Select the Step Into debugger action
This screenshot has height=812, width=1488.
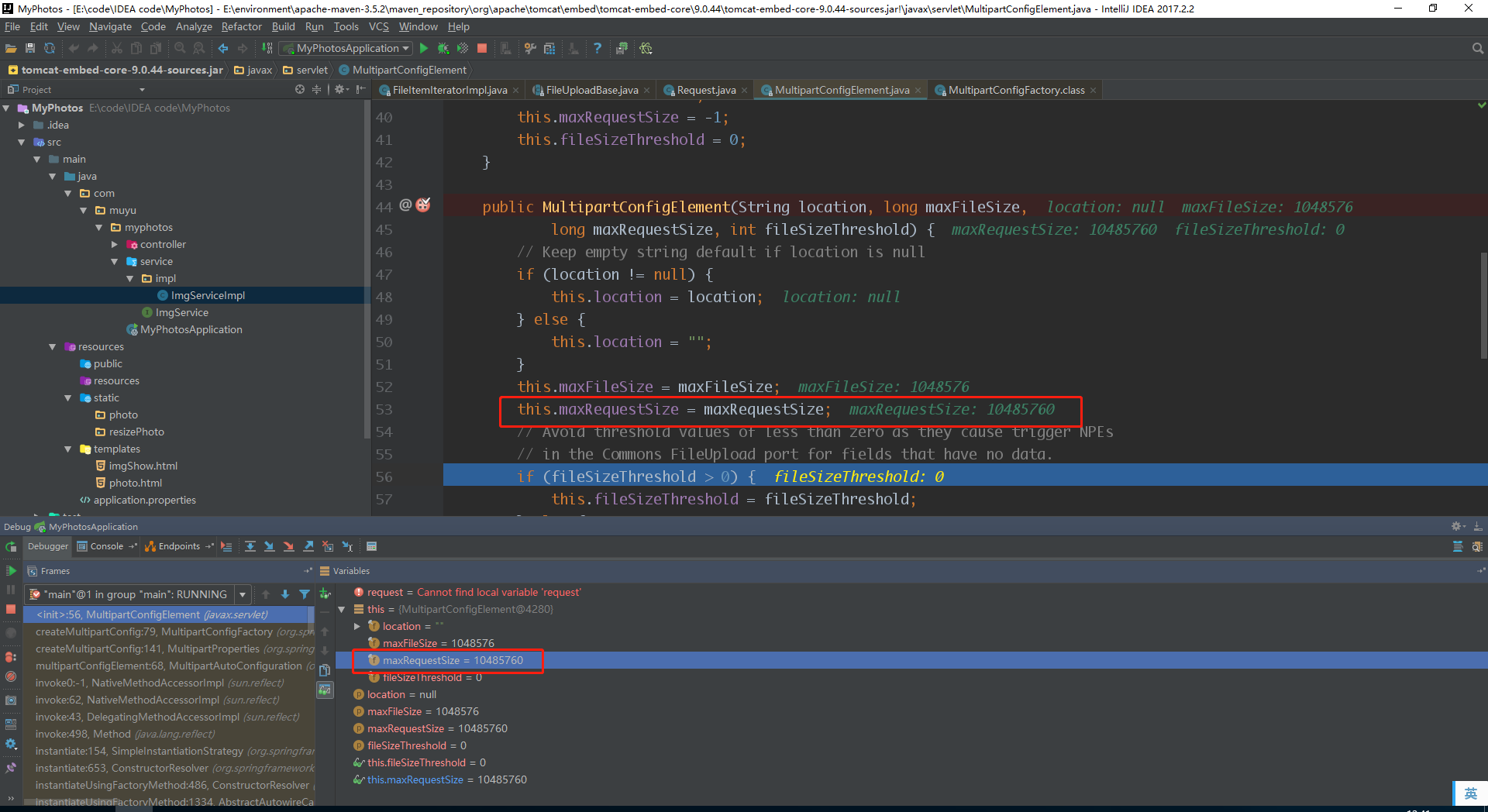(269, 546)
